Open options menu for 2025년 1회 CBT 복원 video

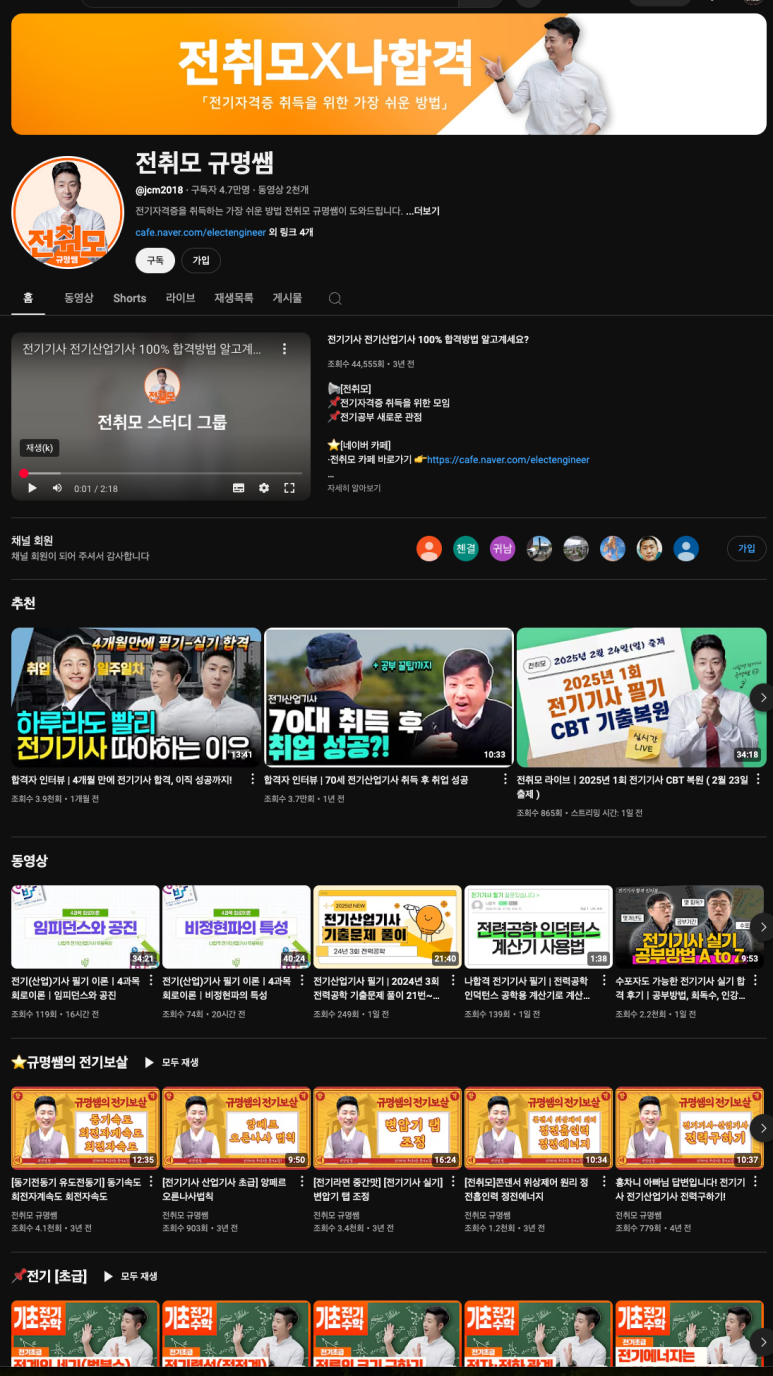click(x=758, y=780)
